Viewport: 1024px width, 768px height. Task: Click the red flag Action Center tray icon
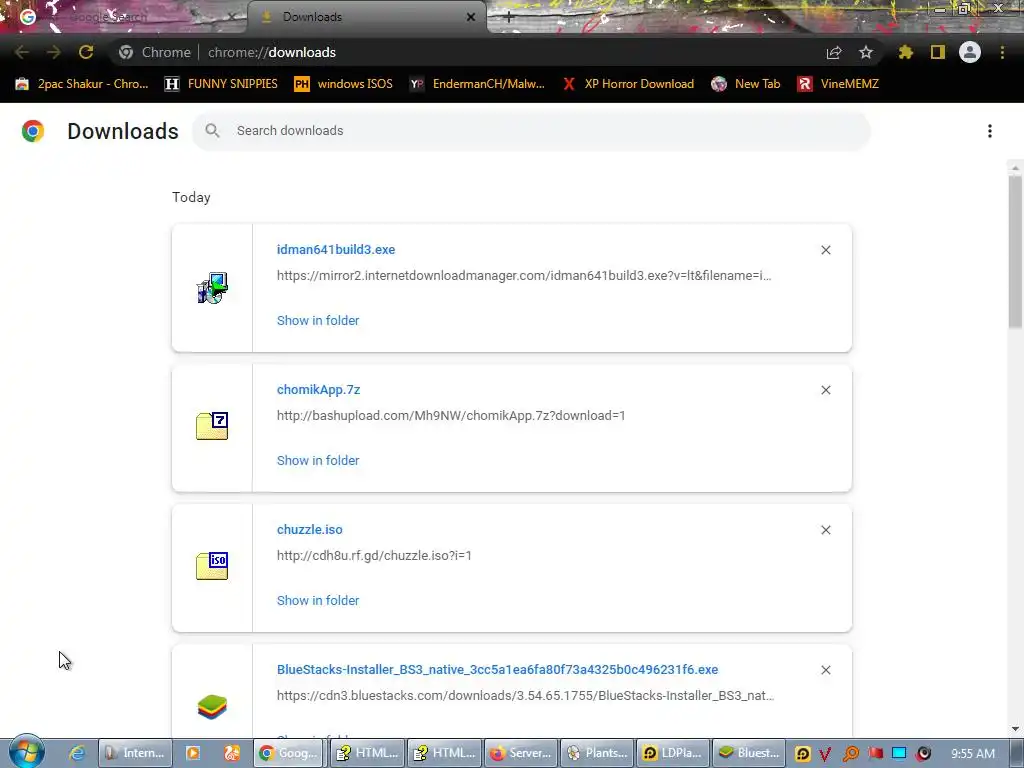876,754
